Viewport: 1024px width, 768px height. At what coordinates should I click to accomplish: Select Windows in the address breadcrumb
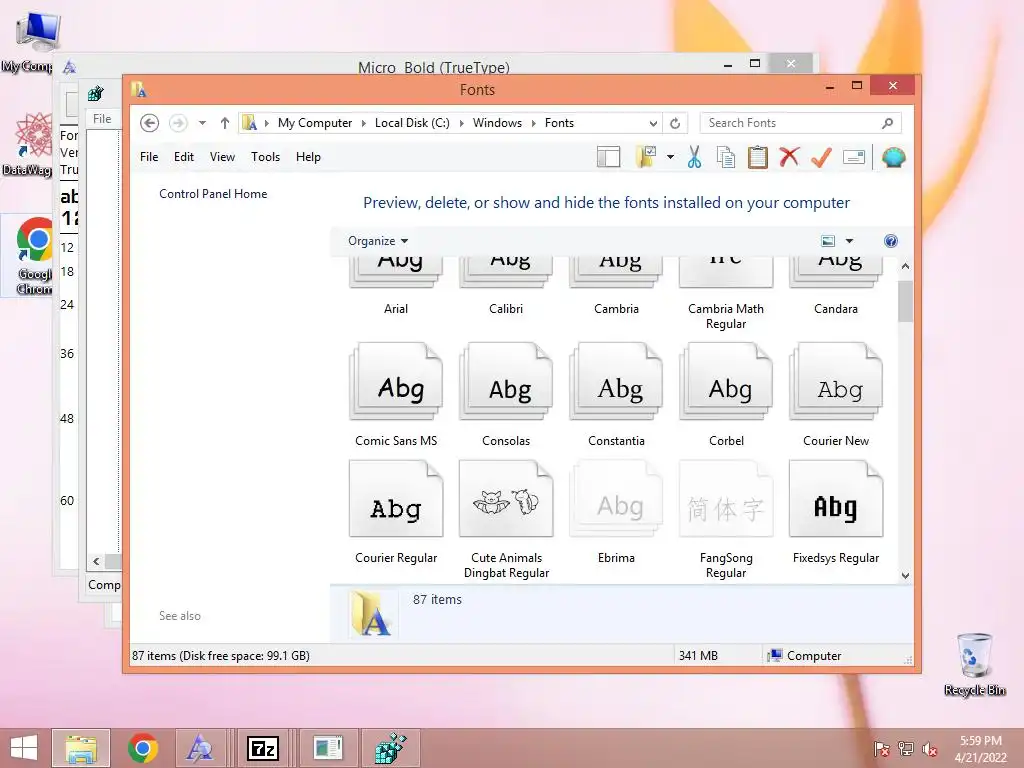497,123
